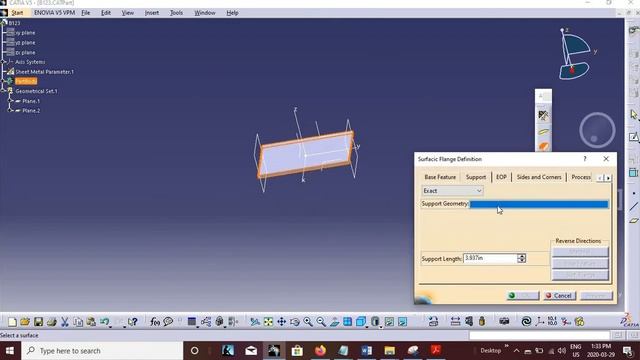Click the Create Multi-View icon

point(347,322)
